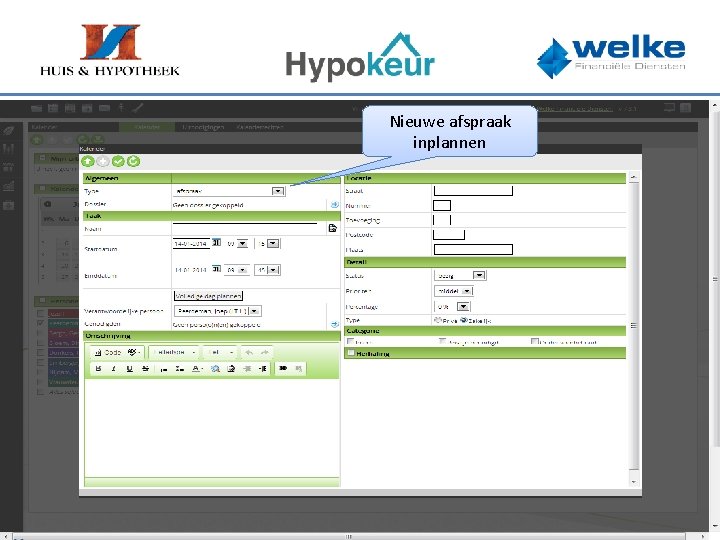This screenshot has width=720, height=540.
Task: Click the leaf icon in left sidebar
Action: (x=8, y=131)
